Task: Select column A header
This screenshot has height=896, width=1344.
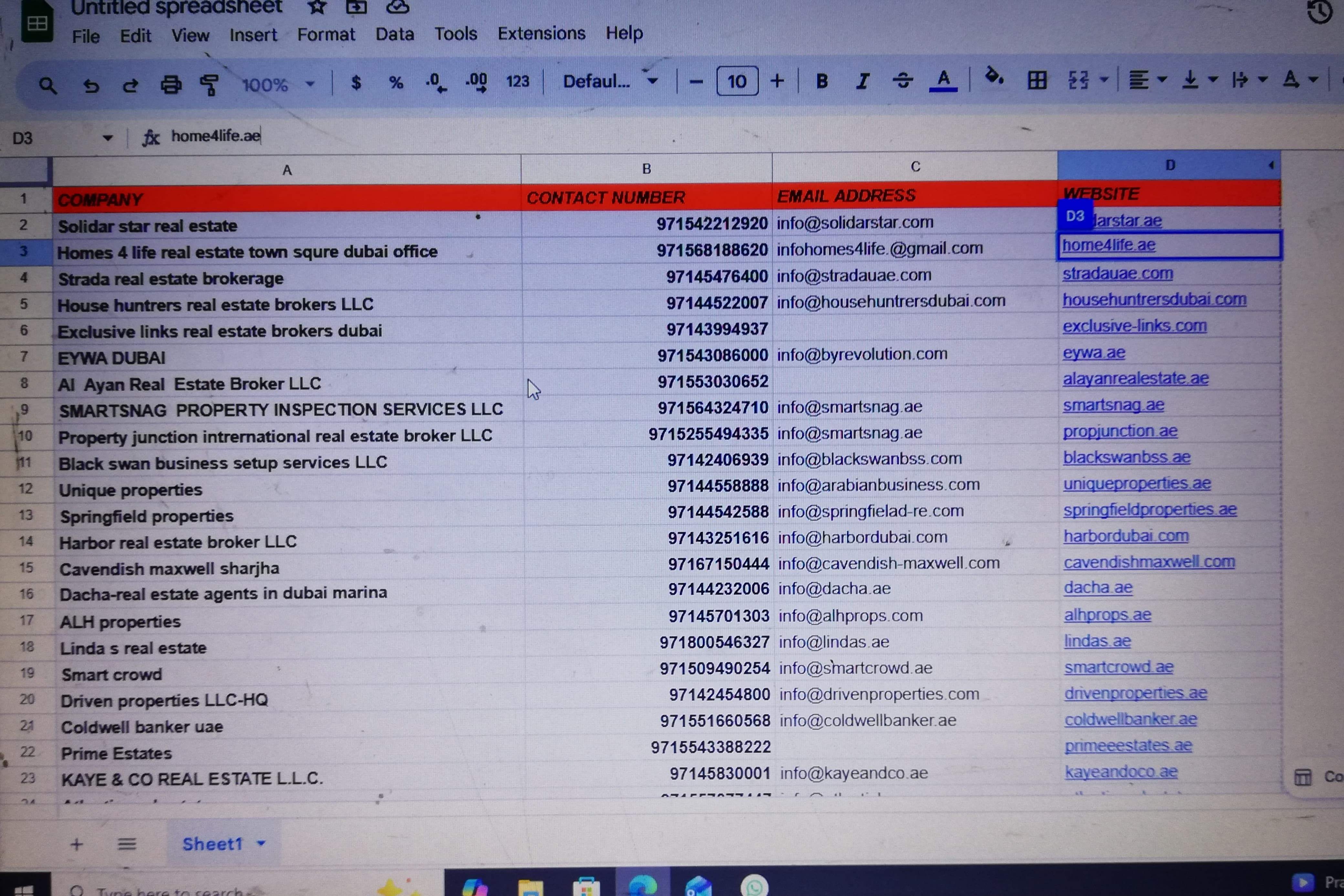Action: (x=287, y=170)
